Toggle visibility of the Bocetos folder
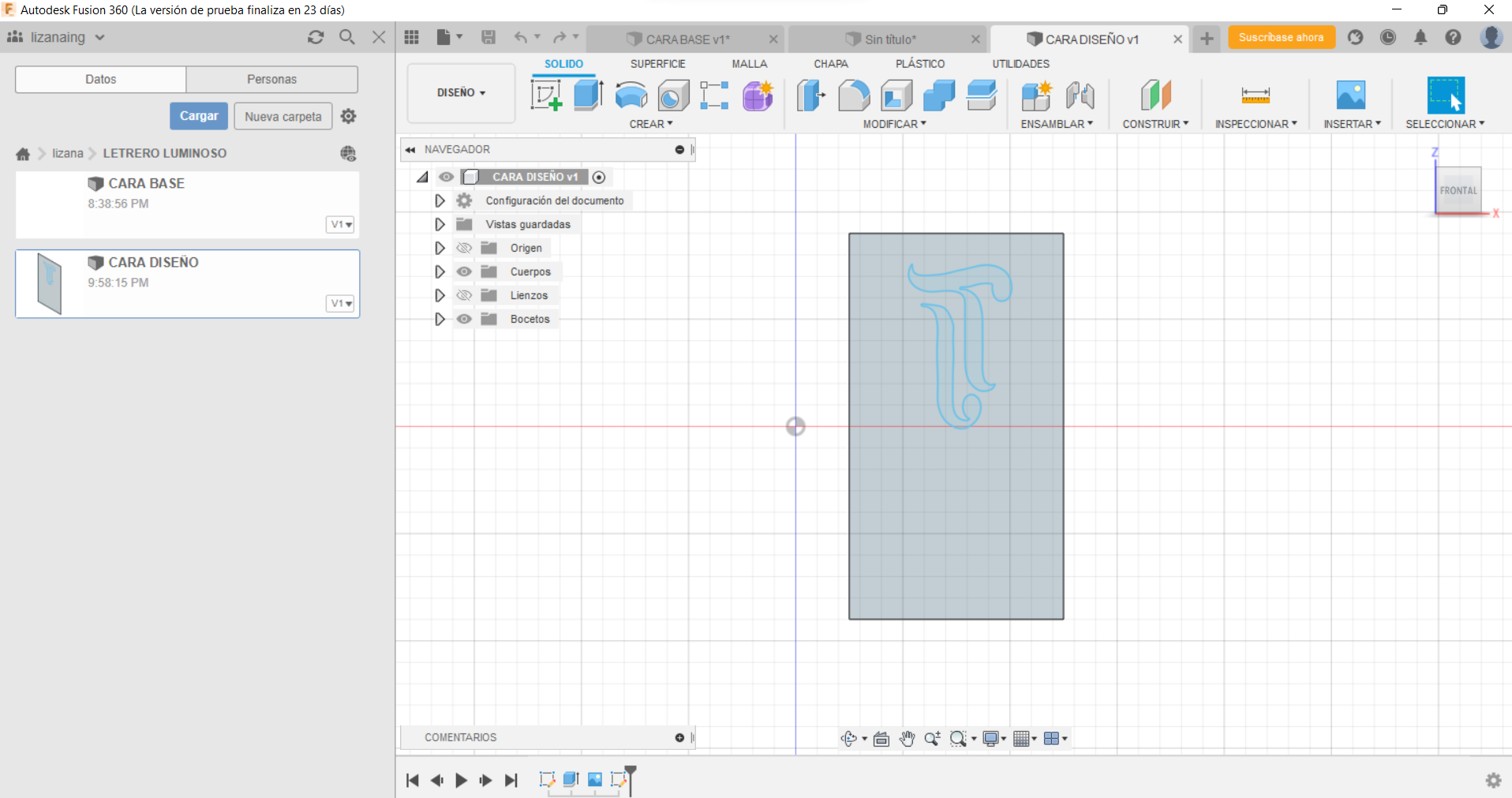The width and height of the screenshot is (1512, 798). pyautogui.click(x=464, y=319)
